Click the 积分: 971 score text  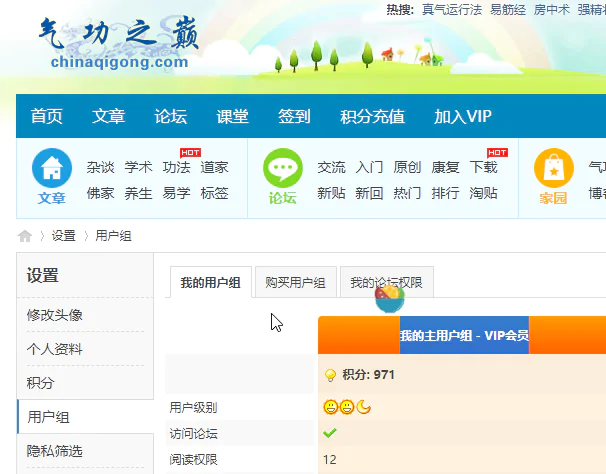368,375
